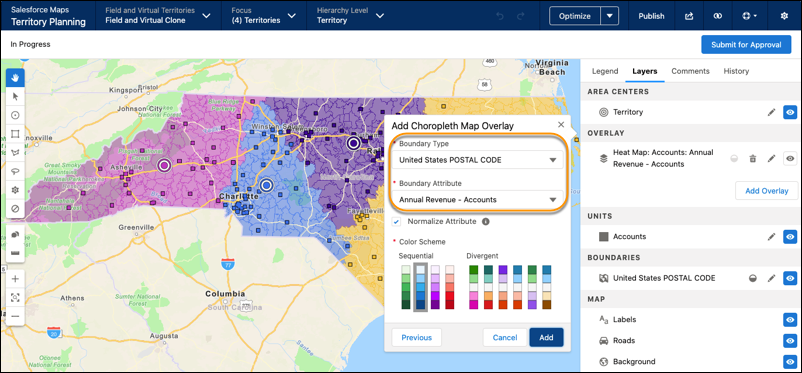
Task: Click the Normalize Attribute info icon
Action: [x=485, y=222]
